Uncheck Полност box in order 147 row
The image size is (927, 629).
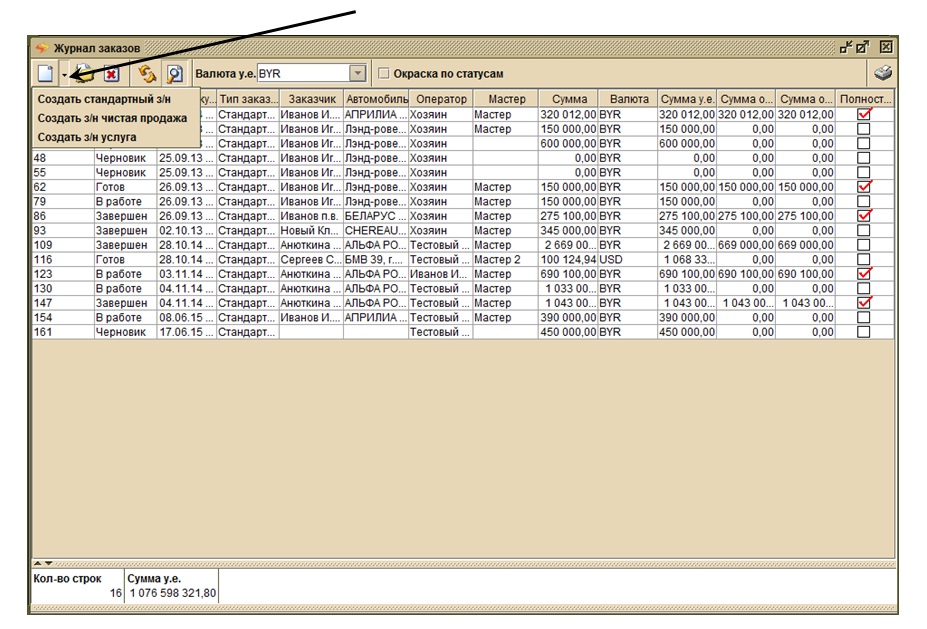point(864,303)
